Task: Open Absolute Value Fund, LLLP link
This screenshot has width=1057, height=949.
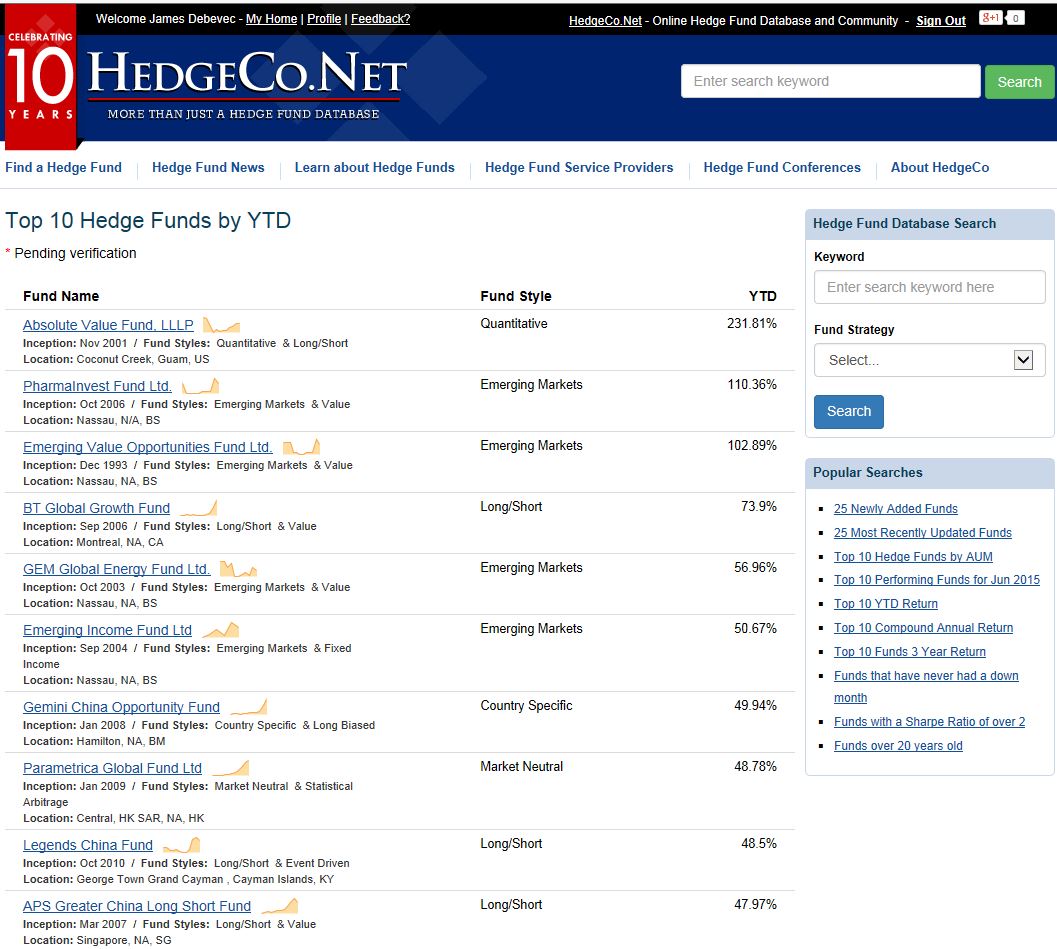Action: (108, 325)
